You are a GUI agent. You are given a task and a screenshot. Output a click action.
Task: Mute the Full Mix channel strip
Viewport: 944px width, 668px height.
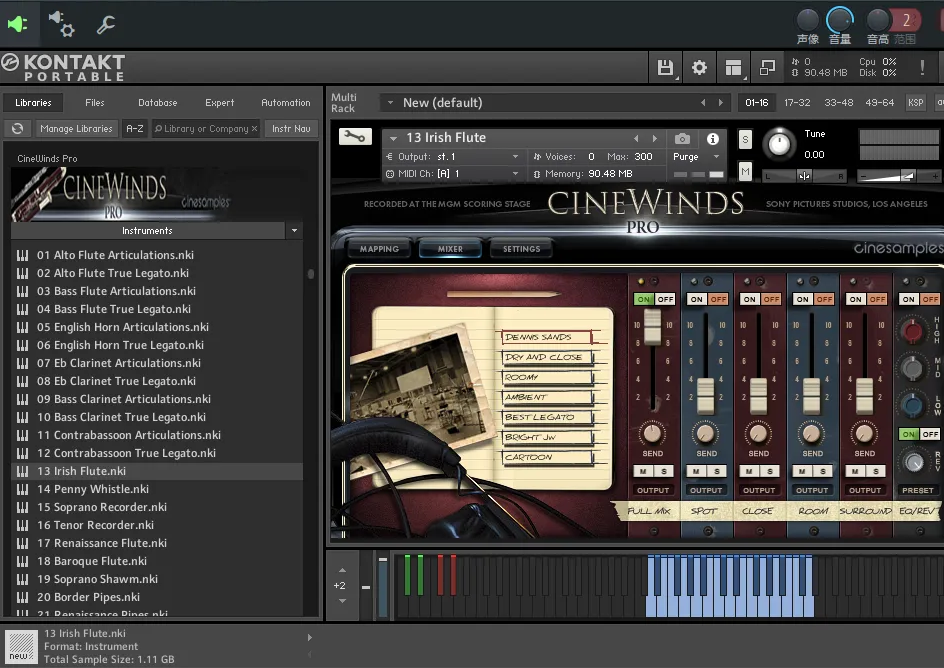[644, 471]
